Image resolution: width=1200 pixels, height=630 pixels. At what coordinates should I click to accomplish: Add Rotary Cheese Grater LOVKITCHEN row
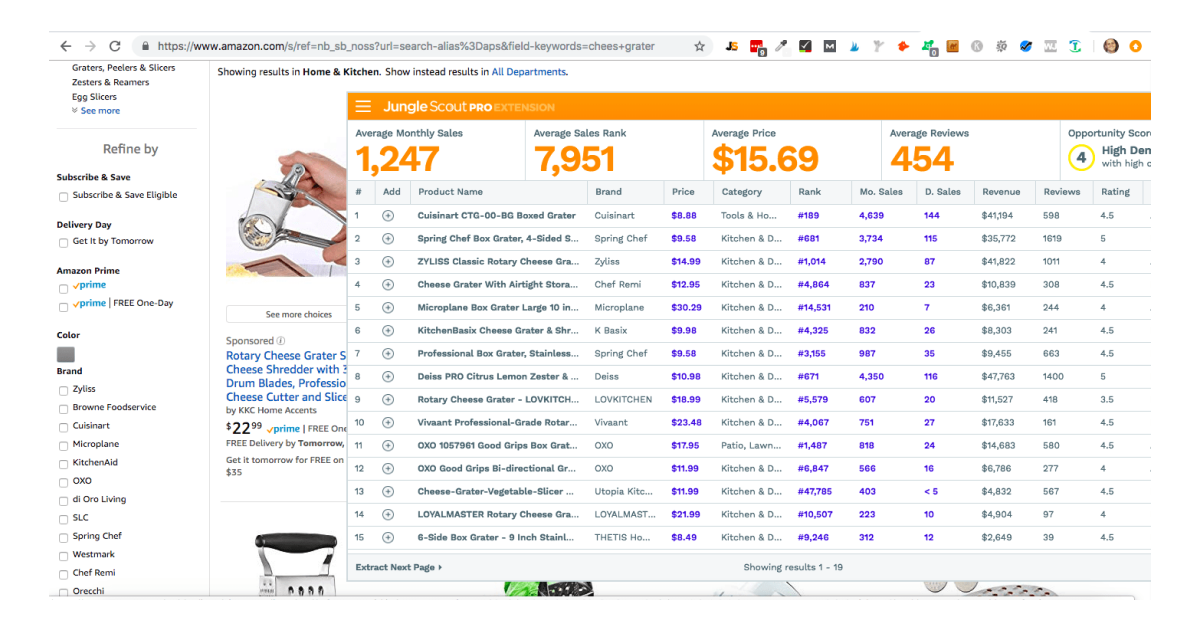388,399
